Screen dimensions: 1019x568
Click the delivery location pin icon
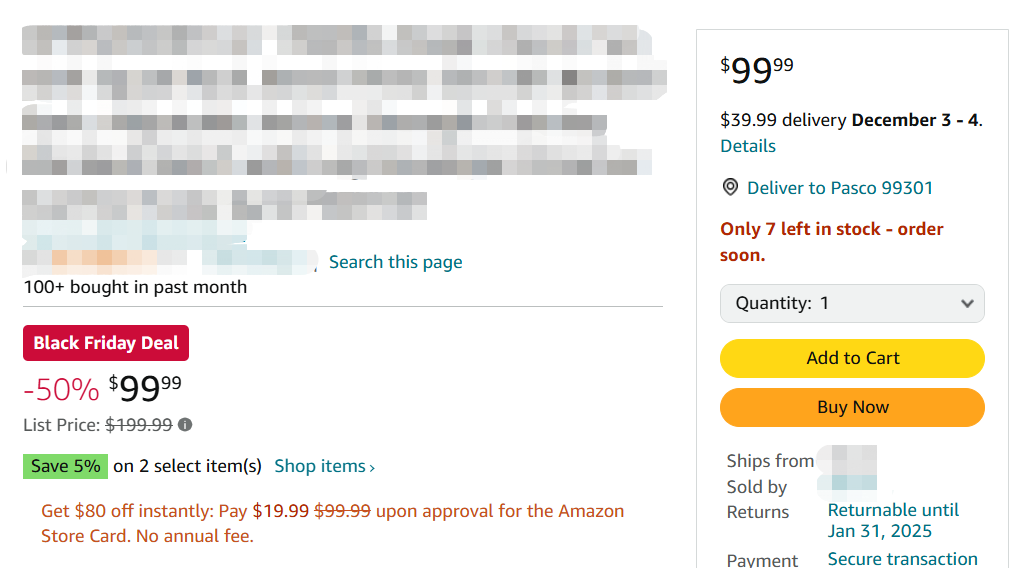(x=730, y=188)
